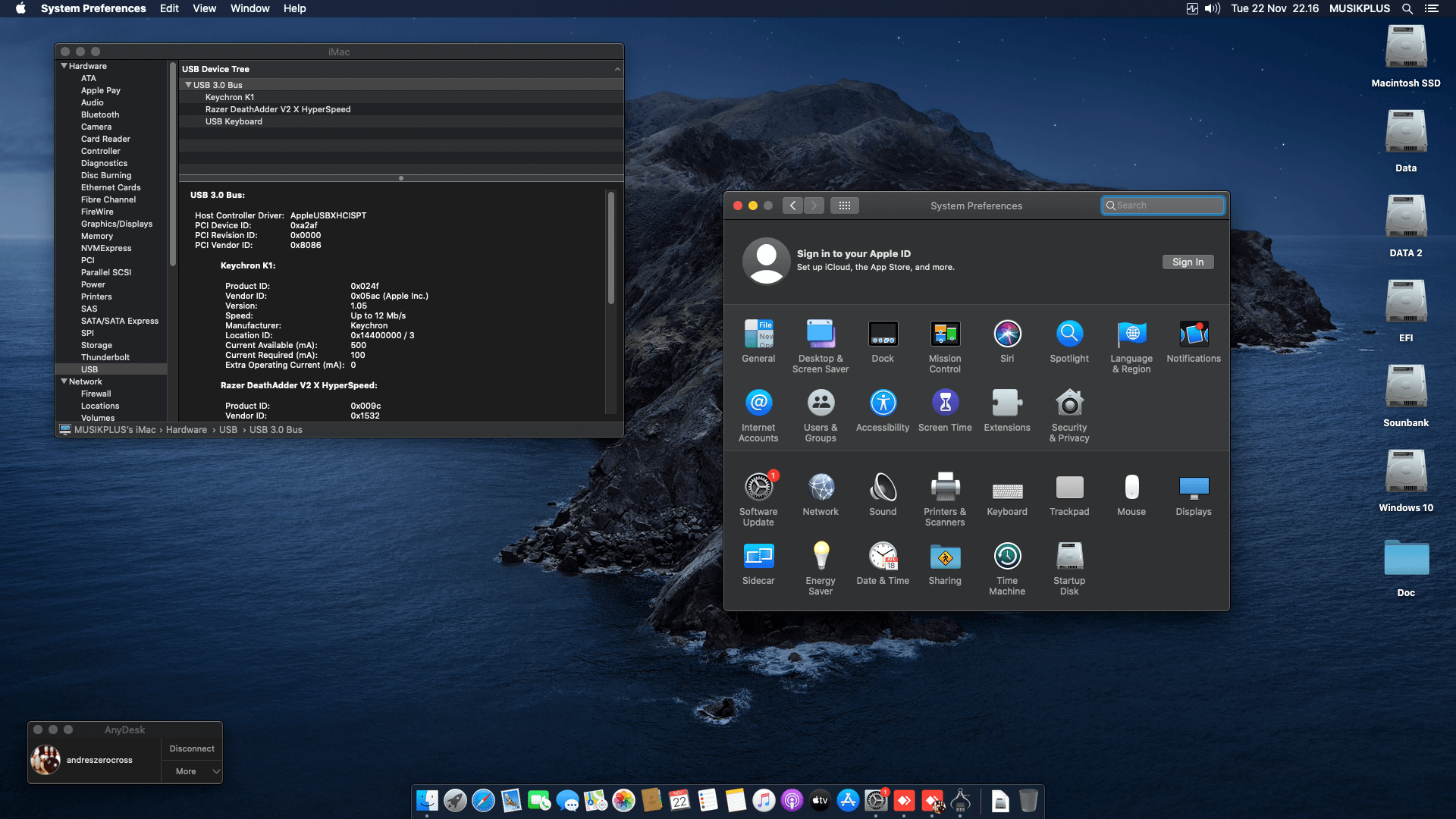Click the USB details pane scrollbar
The height and width of the screenshot is (819, 1456).
coord(610,249)
